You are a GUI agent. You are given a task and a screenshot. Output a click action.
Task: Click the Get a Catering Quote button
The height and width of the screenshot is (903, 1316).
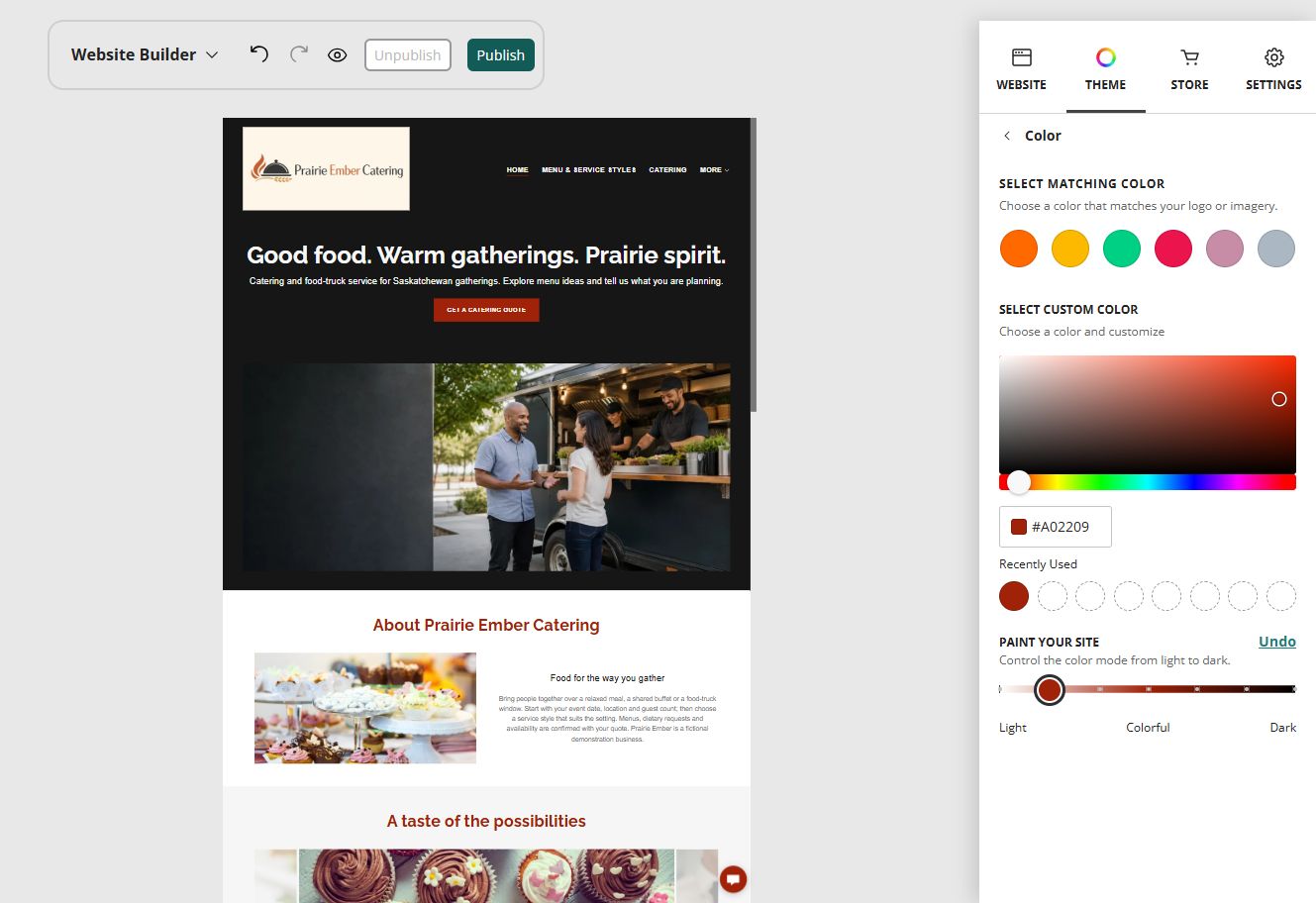click(x=486, y=310)
